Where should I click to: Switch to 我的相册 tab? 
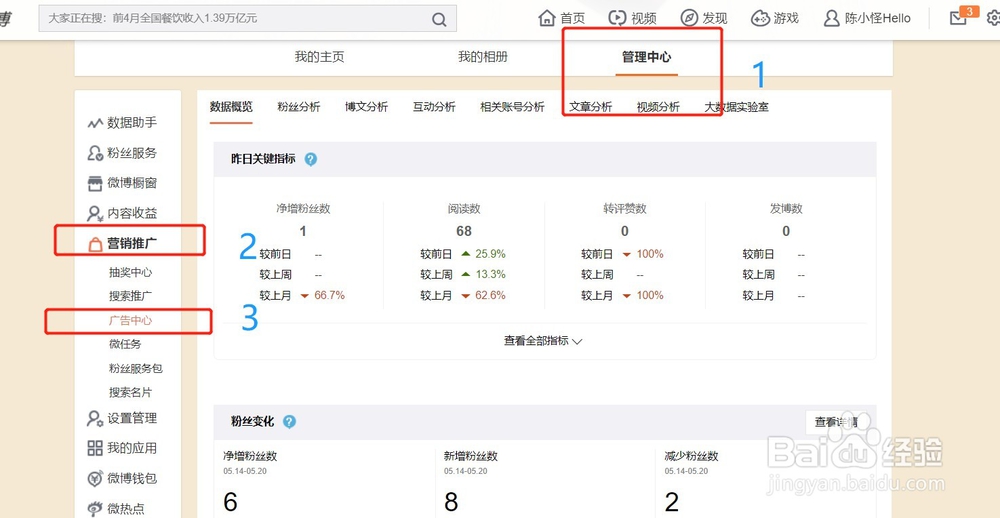point(483,57)
